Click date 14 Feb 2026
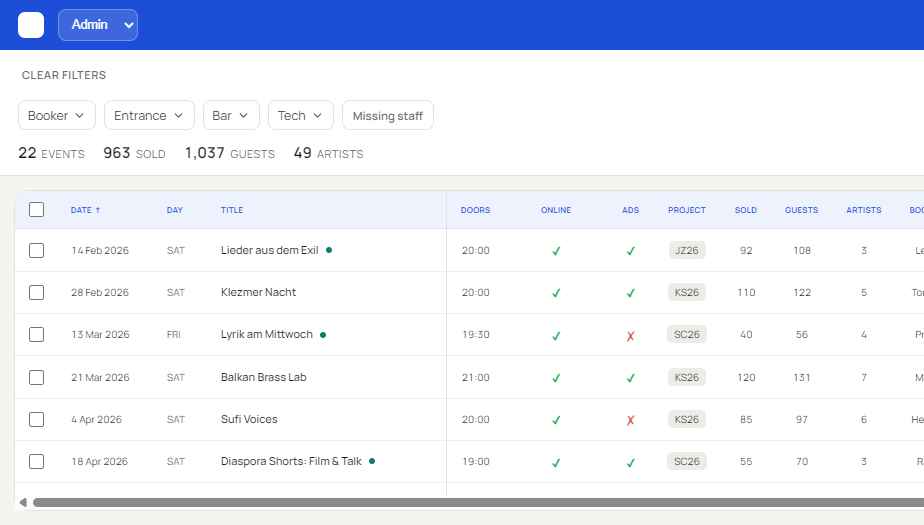 click(x=100, y=250)
